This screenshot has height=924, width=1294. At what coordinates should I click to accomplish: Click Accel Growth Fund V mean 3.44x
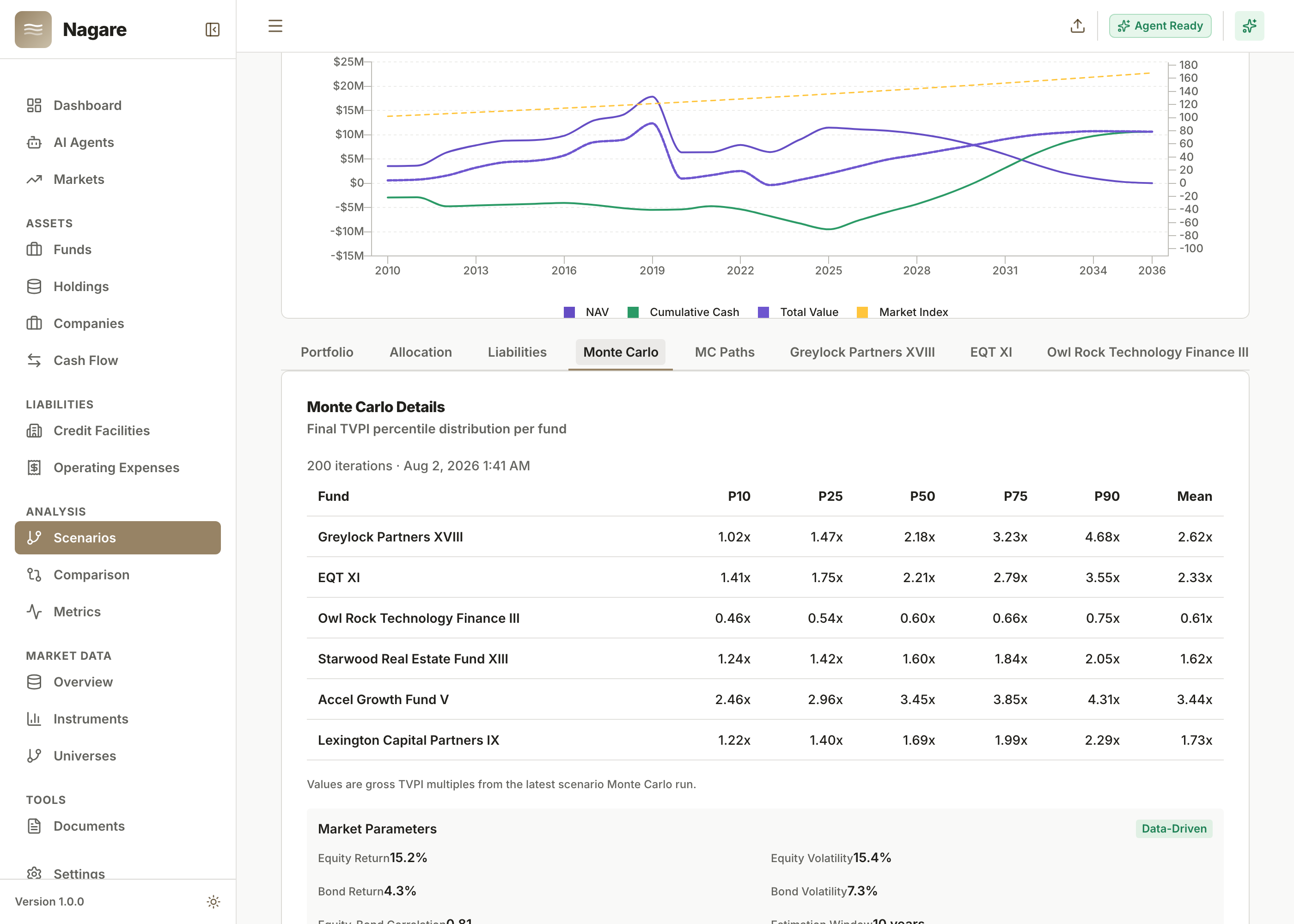coord(1195,699)
